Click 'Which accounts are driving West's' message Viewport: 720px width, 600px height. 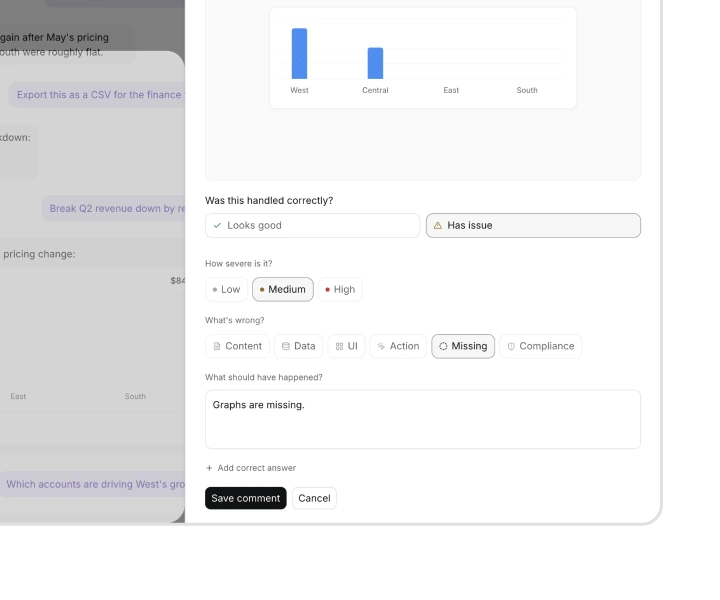click(x=93, y=484)
